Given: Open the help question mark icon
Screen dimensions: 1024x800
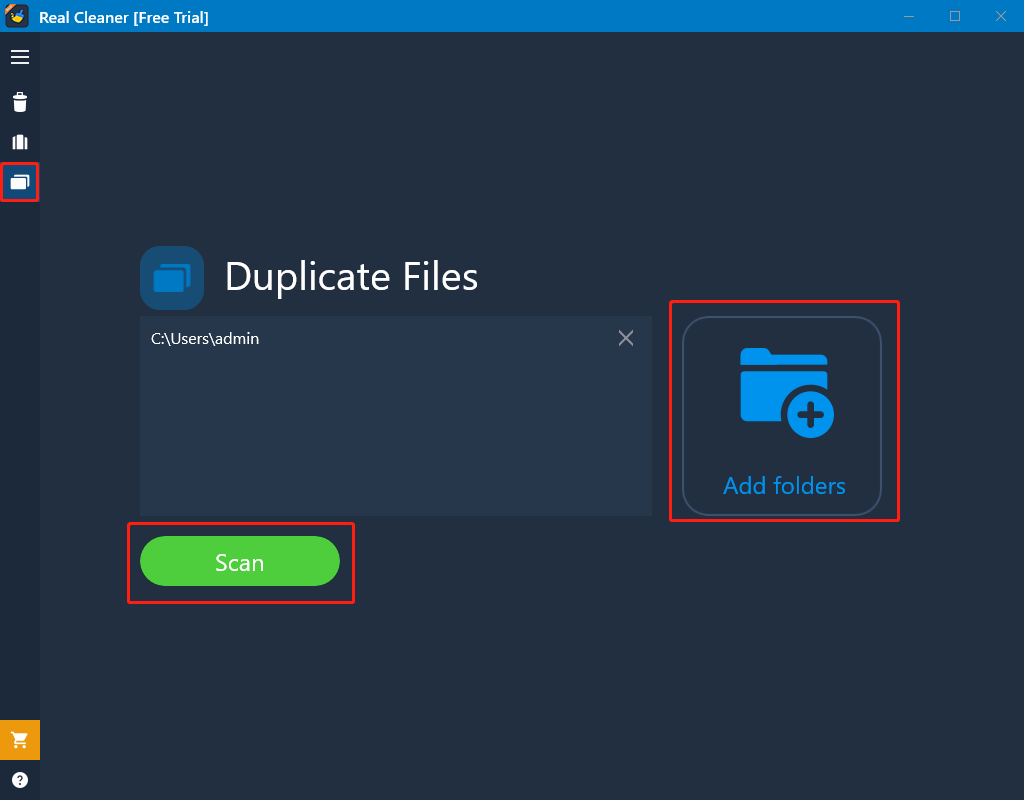Looking at the screenshot, I should [x=20, y=780].
